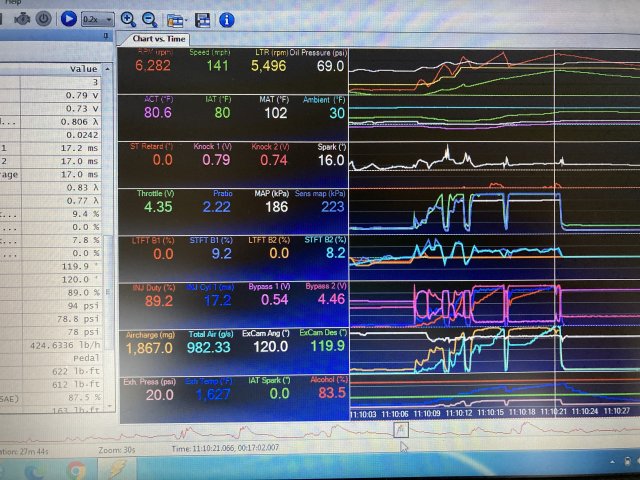
Task: Open the Help menu
Action: pos(12,3)
